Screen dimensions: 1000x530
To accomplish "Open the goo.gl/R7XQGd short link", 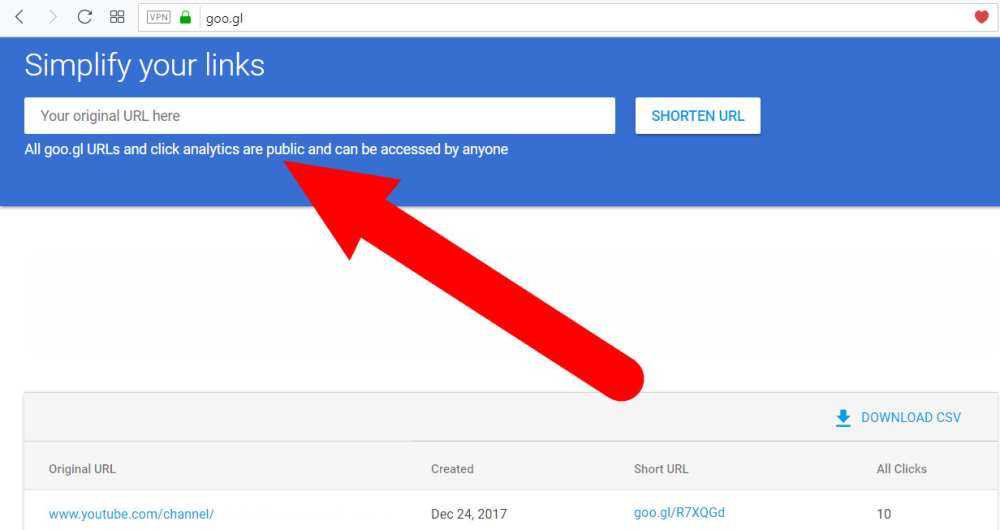I will pyautogui.click(x=679, y=513).
